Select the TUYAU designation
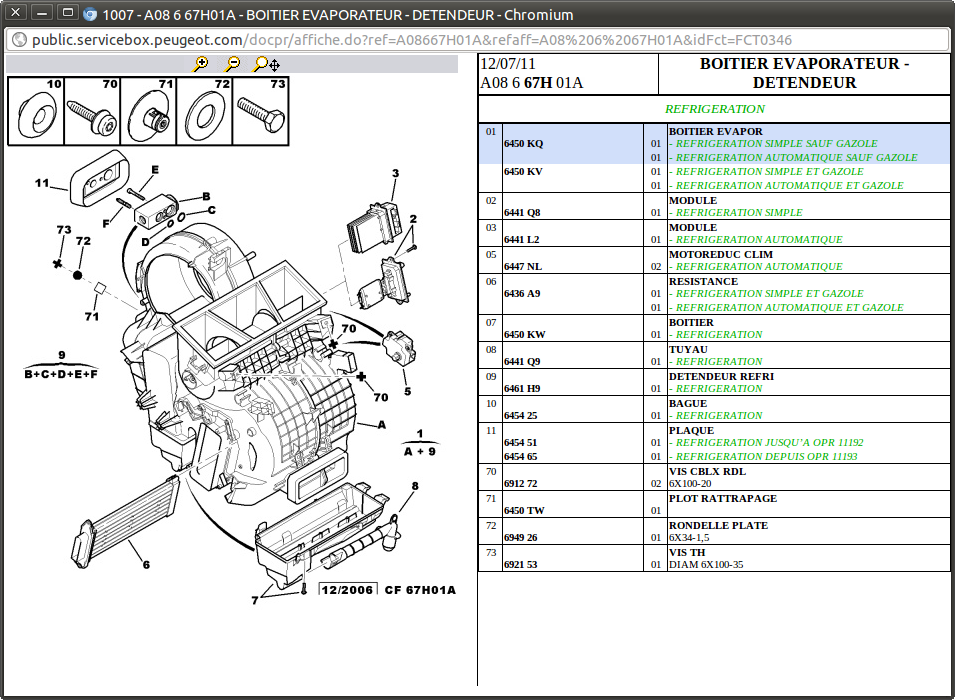955x700 pixels. 688,350
